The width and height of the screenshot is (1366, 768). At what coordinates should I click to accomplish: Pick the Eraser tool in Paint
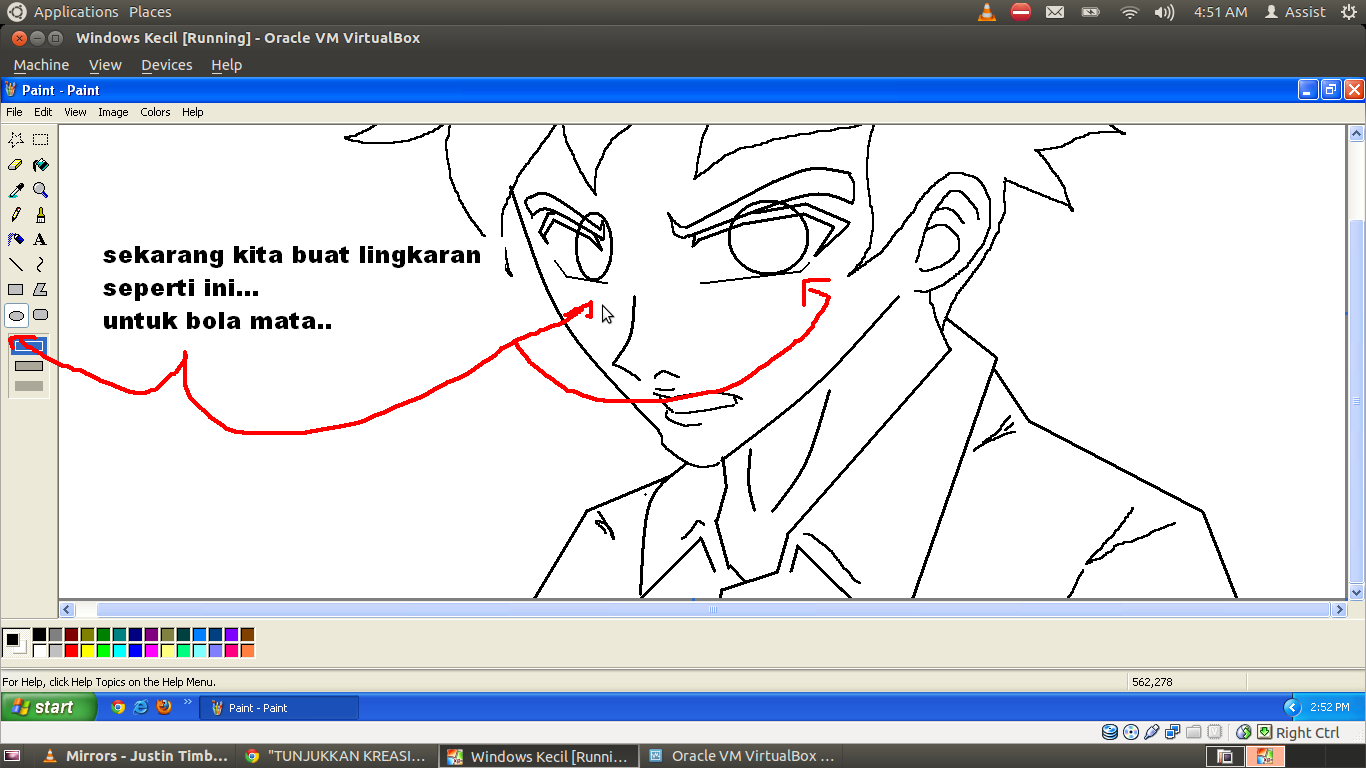(16, 165)
